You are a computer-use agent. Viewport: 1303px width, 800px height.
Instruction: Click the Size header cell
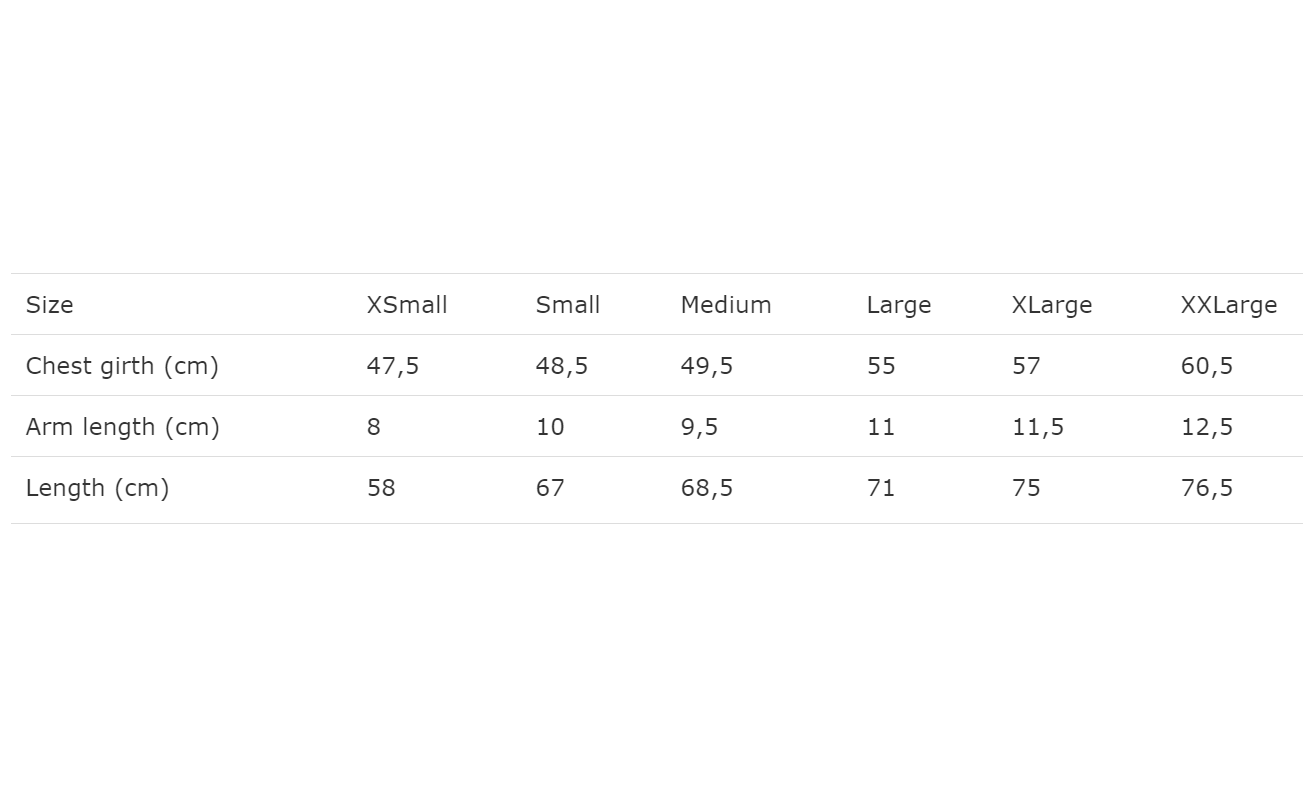point(50,305)
